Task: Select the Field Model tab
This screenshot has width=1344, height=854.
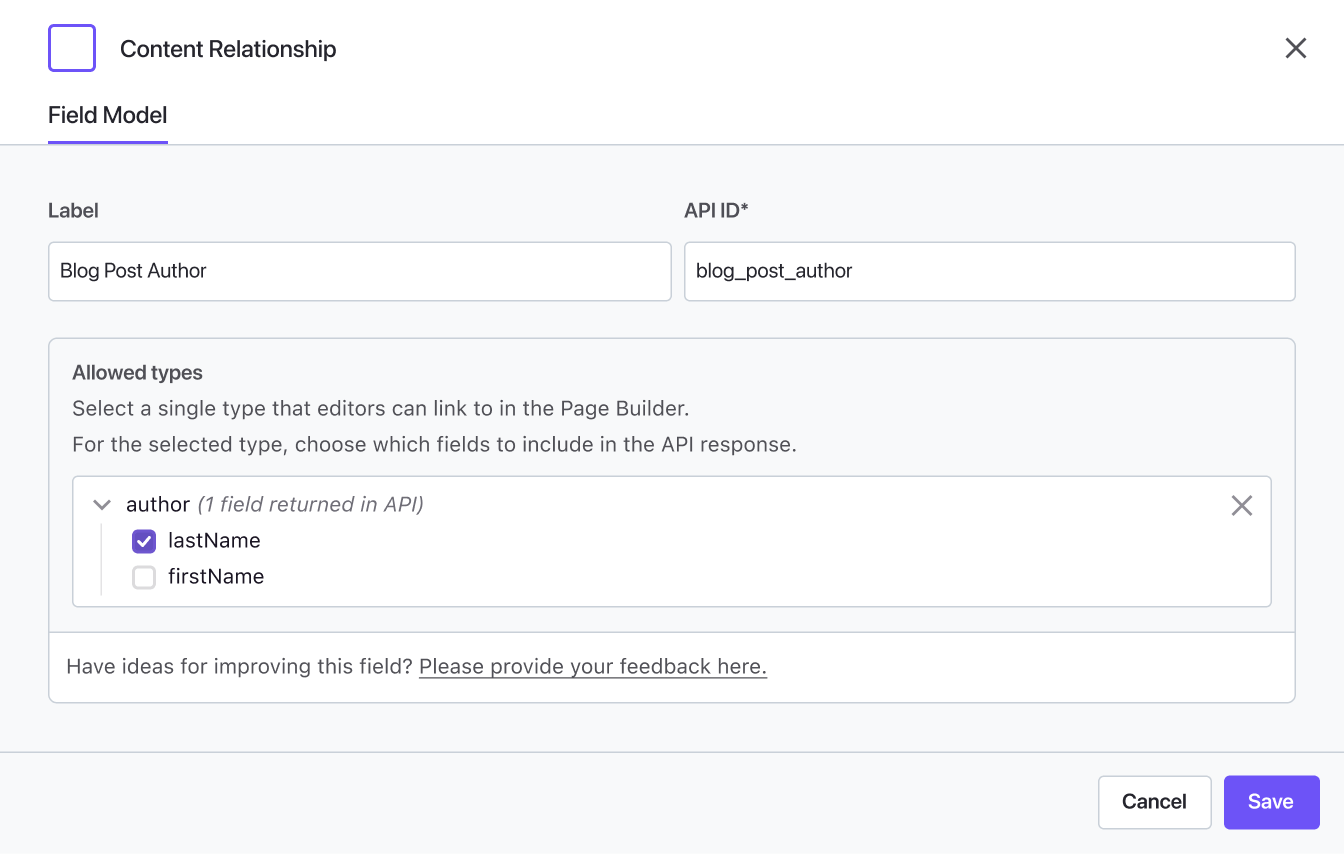Action: tap(108, 115)
